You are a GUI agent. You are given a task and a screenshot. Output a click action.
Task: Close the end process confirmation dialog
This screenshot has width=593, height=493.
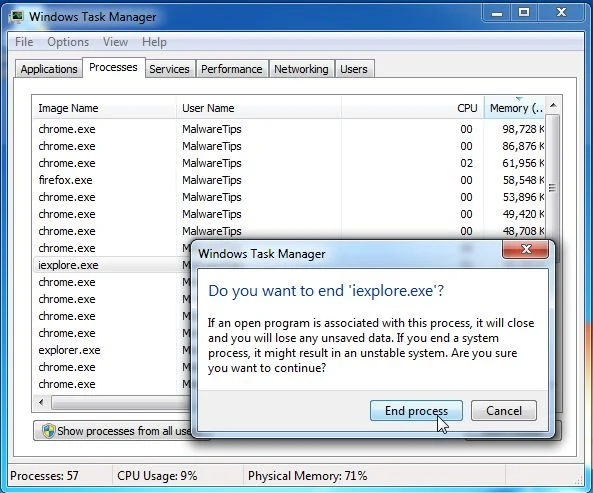pos(526,249)
